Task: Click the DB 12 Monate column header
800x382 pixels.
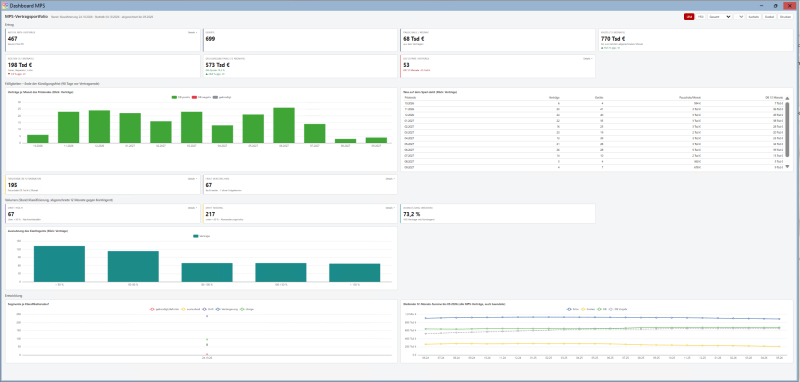Action: 773,96
